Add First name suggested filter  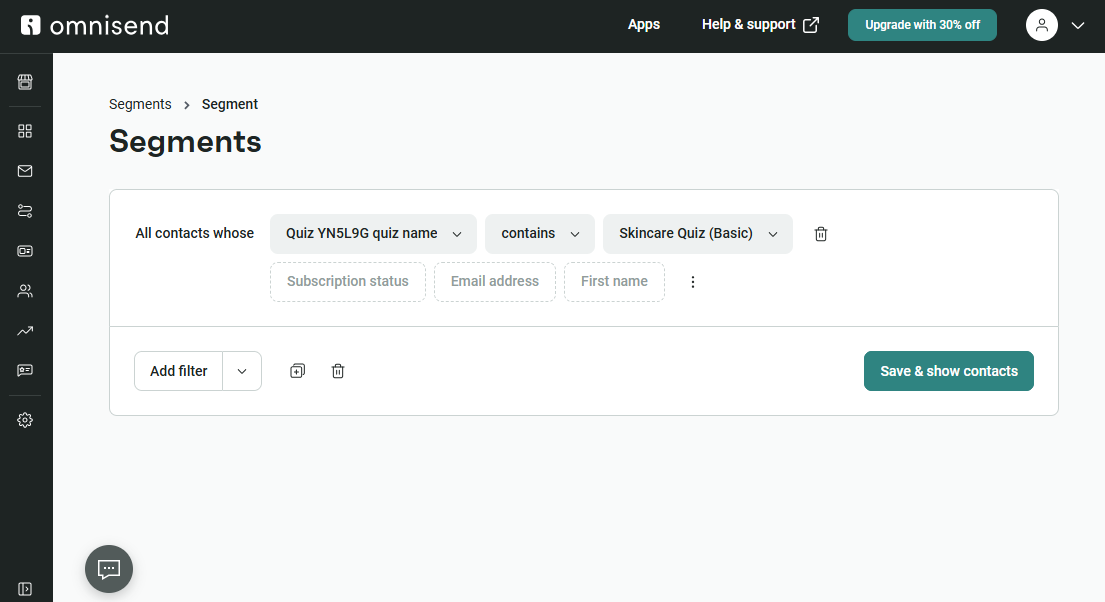tap(614, 282)
